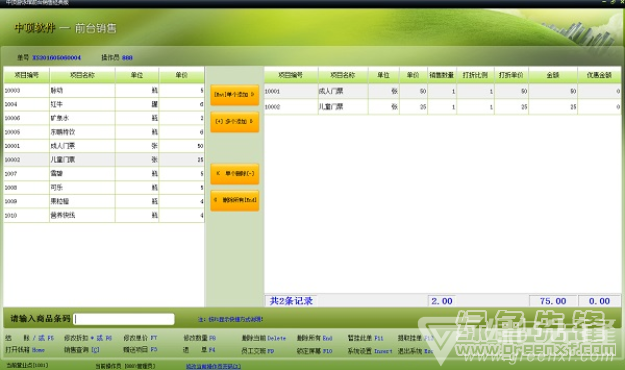Click the orange 删除所有 button
The height and width of the screenshot is (370, 625).
point(234,200)
